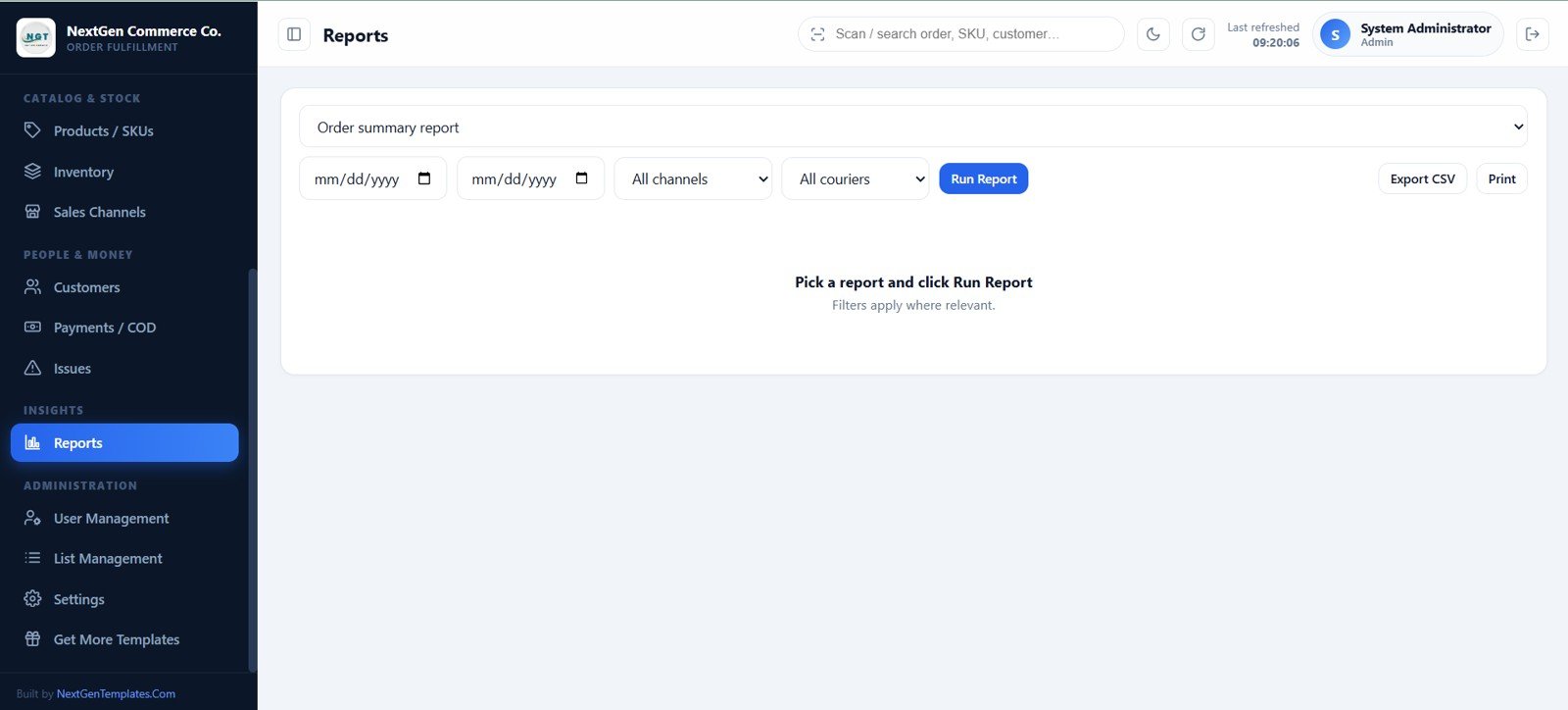Click the ADMINISTRATION heading

click(80, 485)
